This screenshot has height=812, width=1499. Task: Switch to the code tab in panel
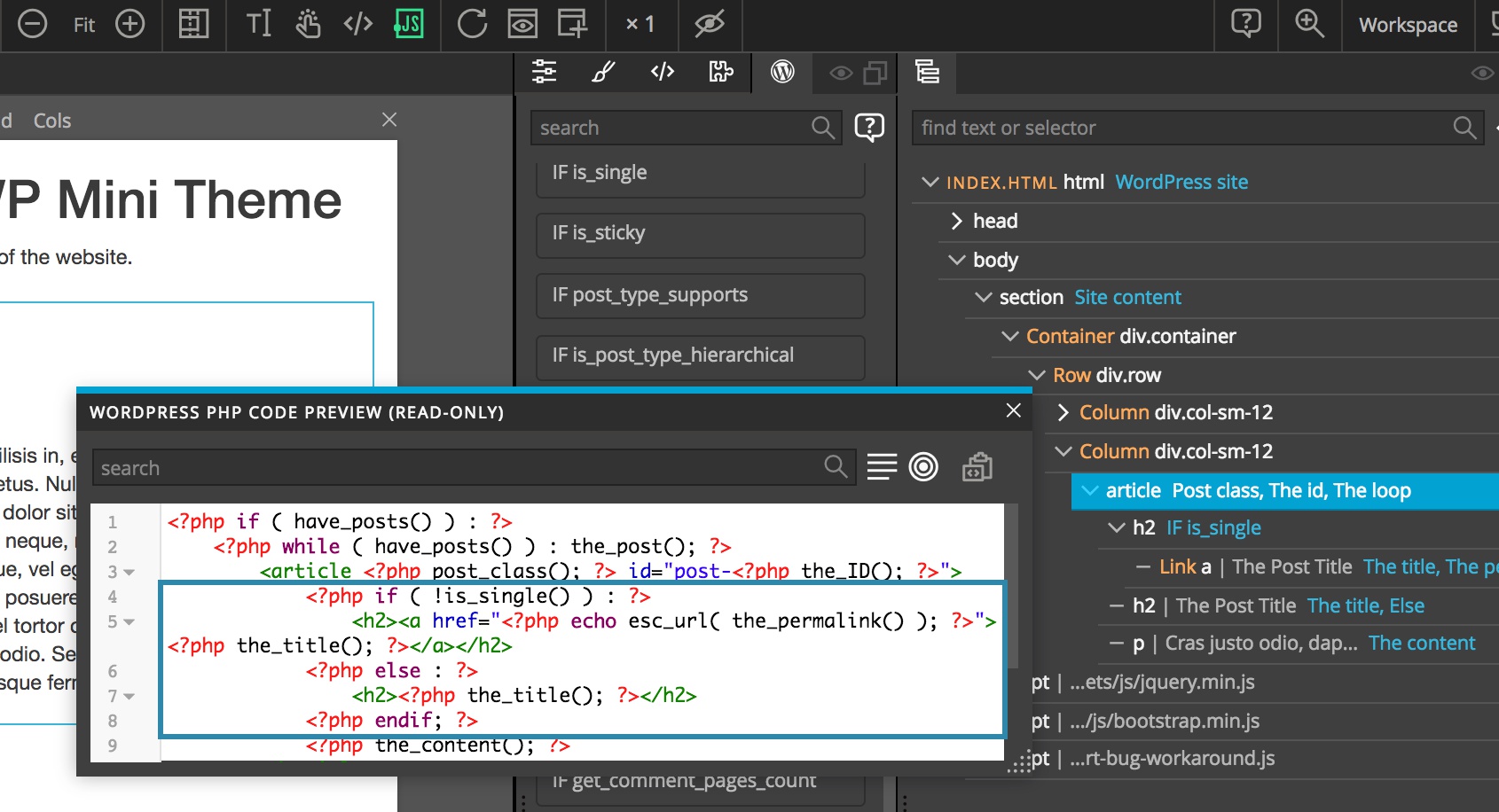pos(663,72)
